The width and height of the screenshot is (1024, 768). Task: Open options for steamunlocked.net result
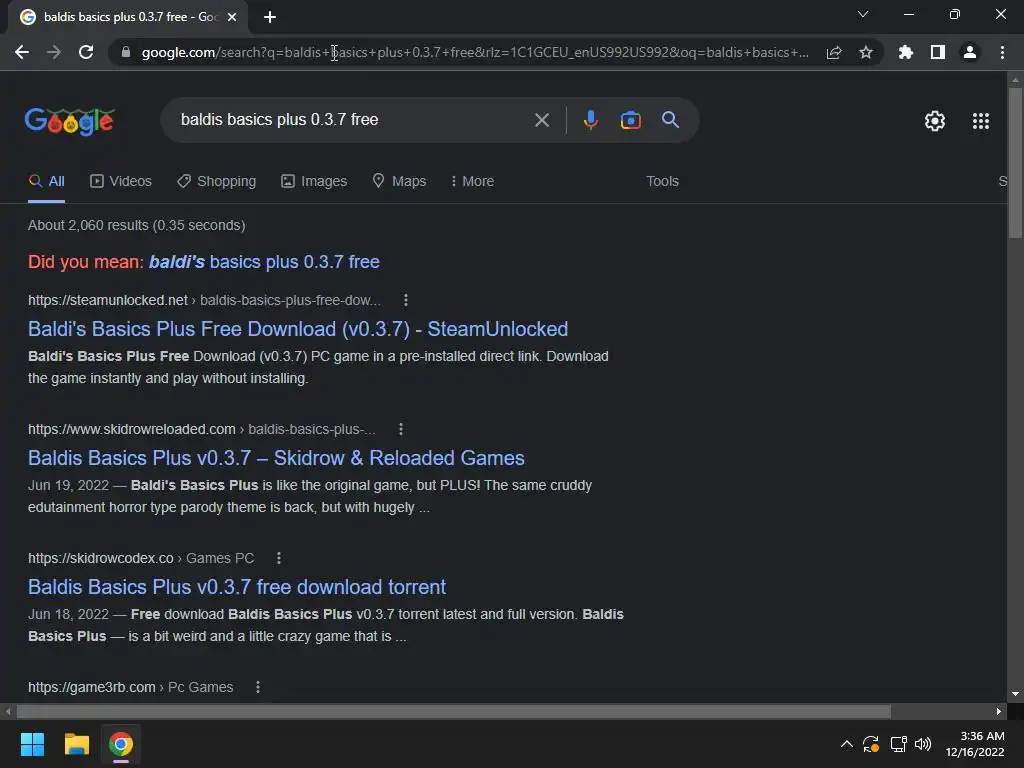[406, 300]
